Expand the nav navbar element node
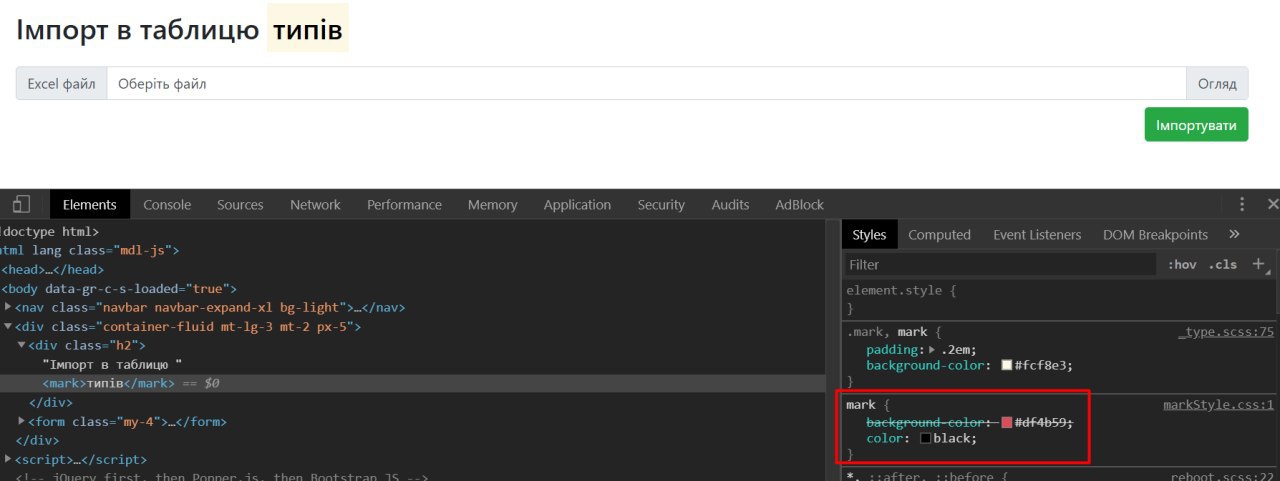The height and width of the screenshot is (481, 1280). click(x=8, y=307)
